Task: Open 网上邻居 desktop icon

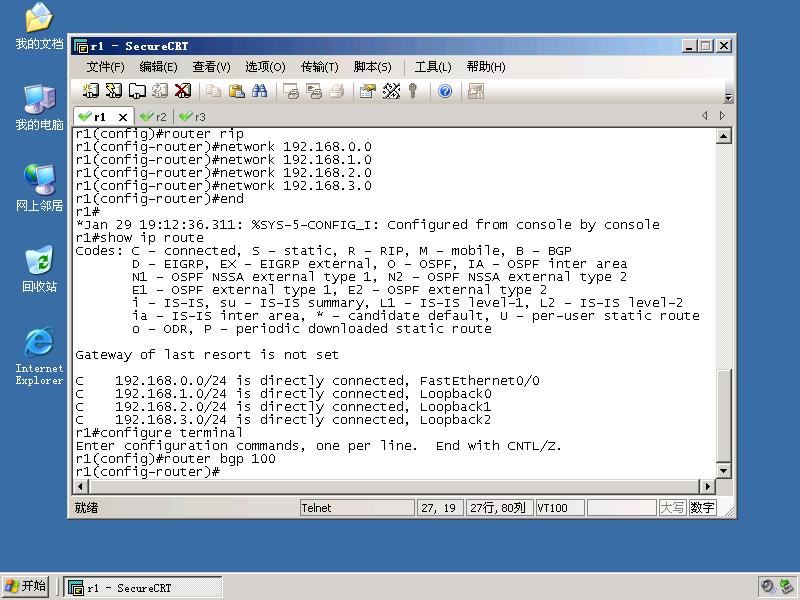Action: pyautogui.click(x=39, y=188)
